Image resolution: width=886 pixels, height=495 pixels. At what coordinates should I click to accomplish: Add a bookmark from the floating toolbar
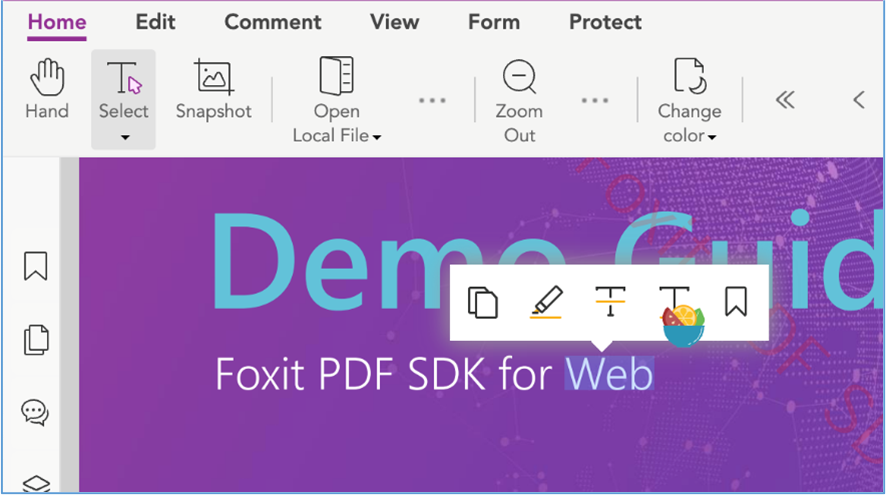(x=736, y=301)
